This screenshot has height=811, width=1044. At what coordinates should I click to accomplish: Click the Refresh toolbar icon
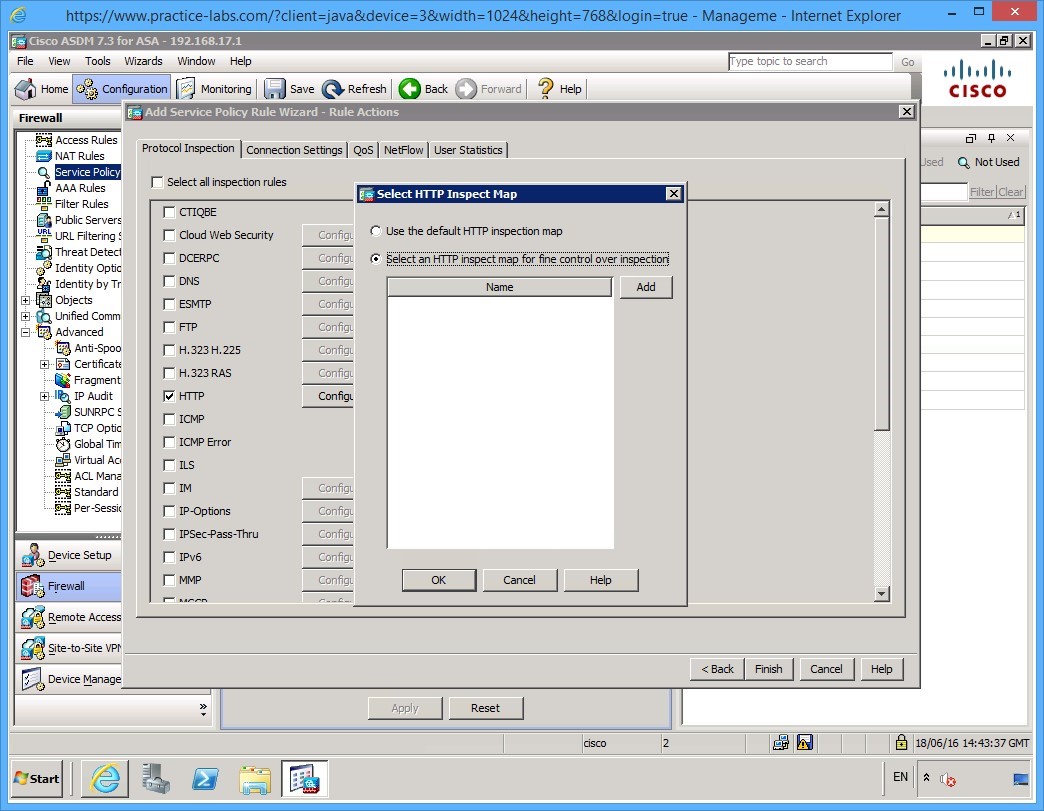[x=354, y=88]
